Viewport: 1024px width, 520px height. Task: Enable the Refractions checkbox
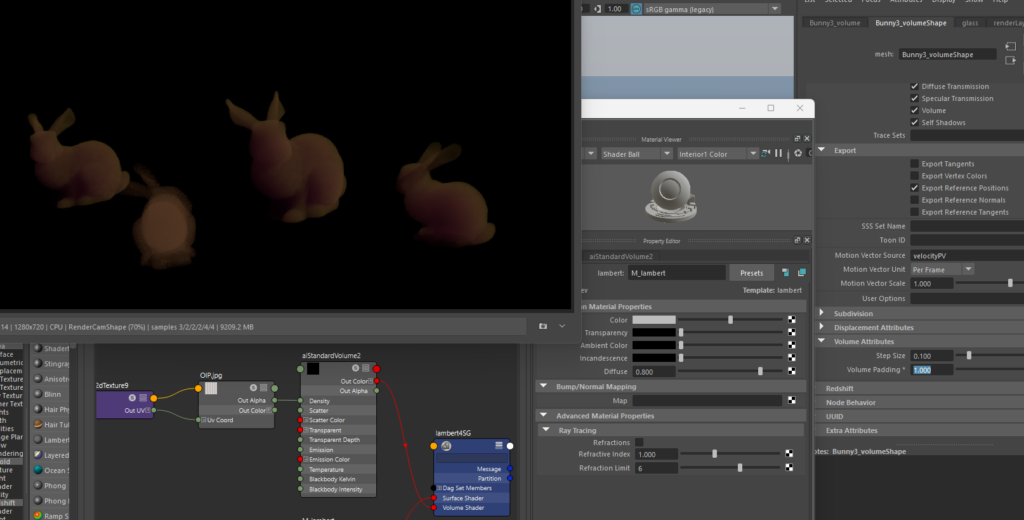click(639, 442)
